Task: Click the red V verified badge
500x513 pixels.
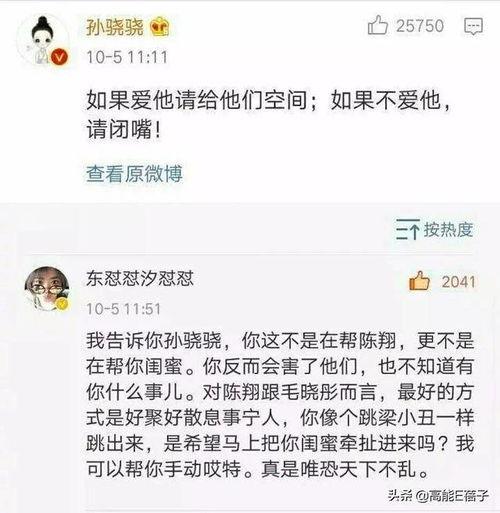Action: (59, 57)
